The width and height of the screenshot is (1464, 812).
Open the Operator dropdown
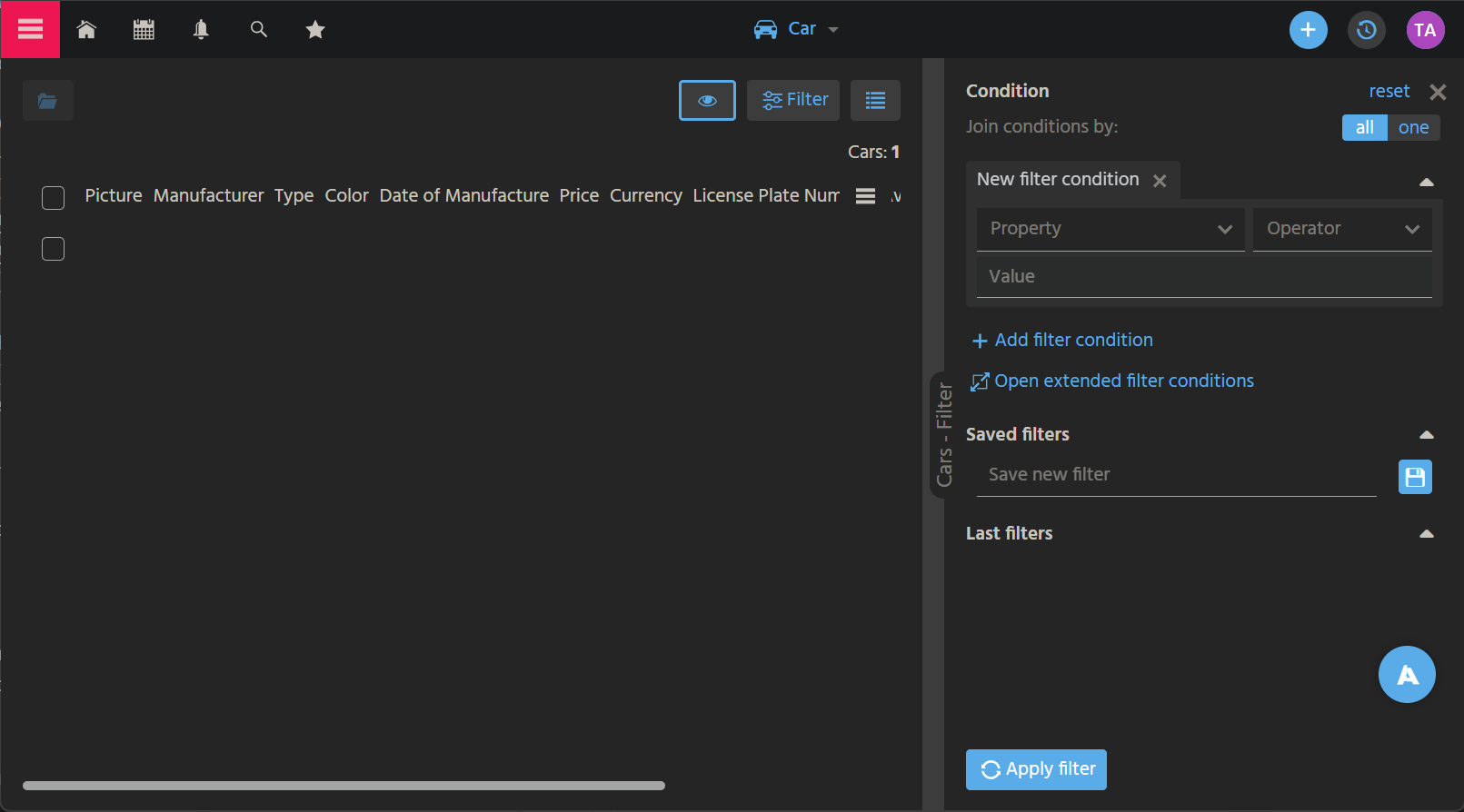click(1341, 229)
